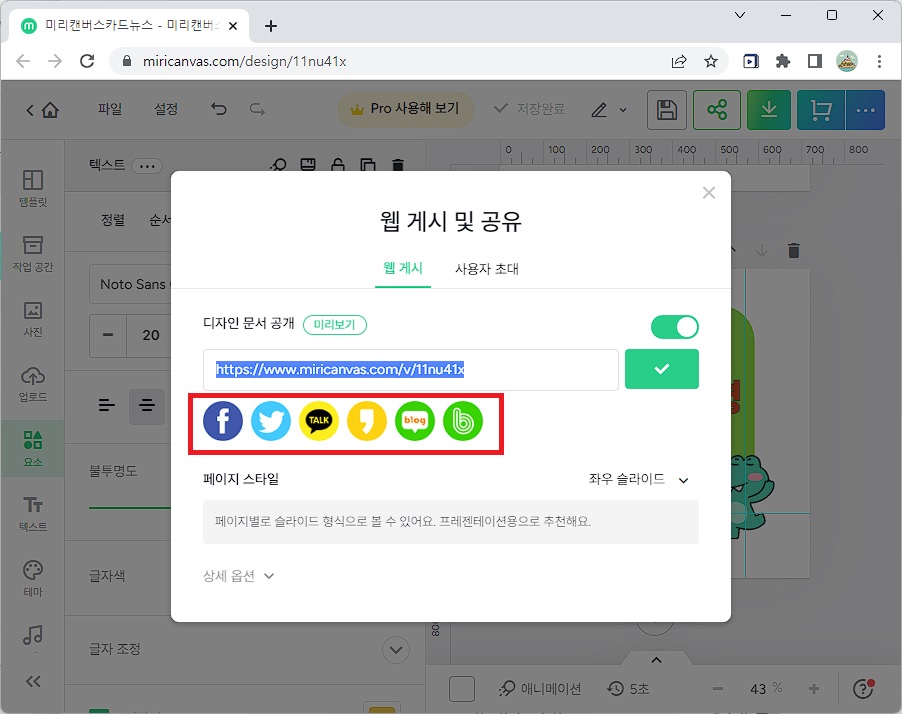This screenshot has height=714, width=902.
Task: Click the green share icon button
Action: point(717,109)
